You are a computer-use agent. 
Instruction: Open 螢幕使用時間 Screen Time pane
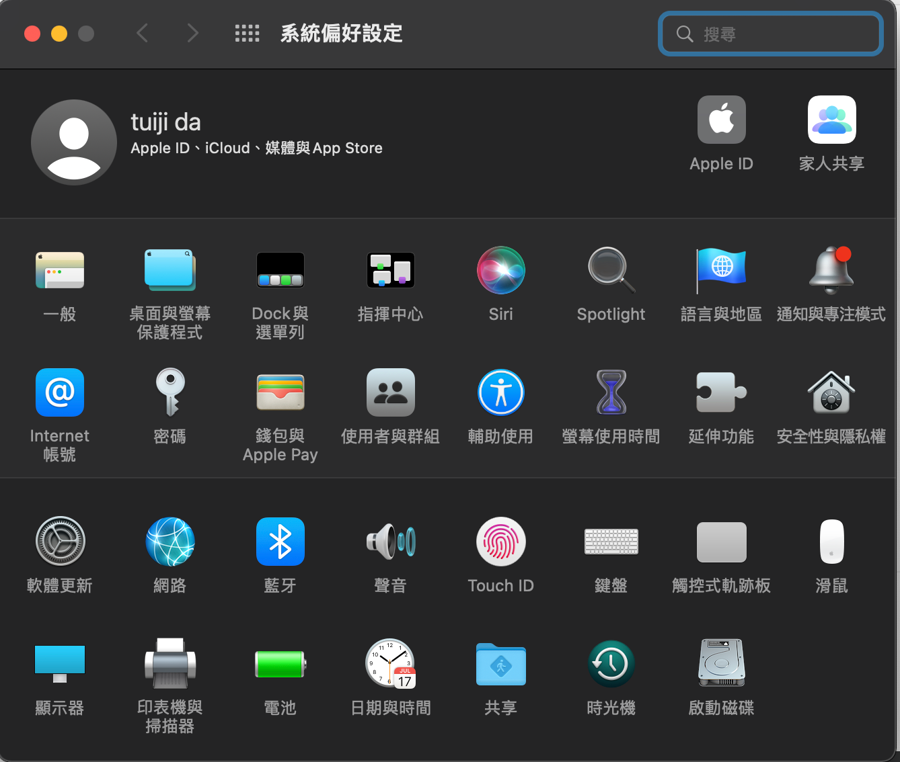point(610,393)
